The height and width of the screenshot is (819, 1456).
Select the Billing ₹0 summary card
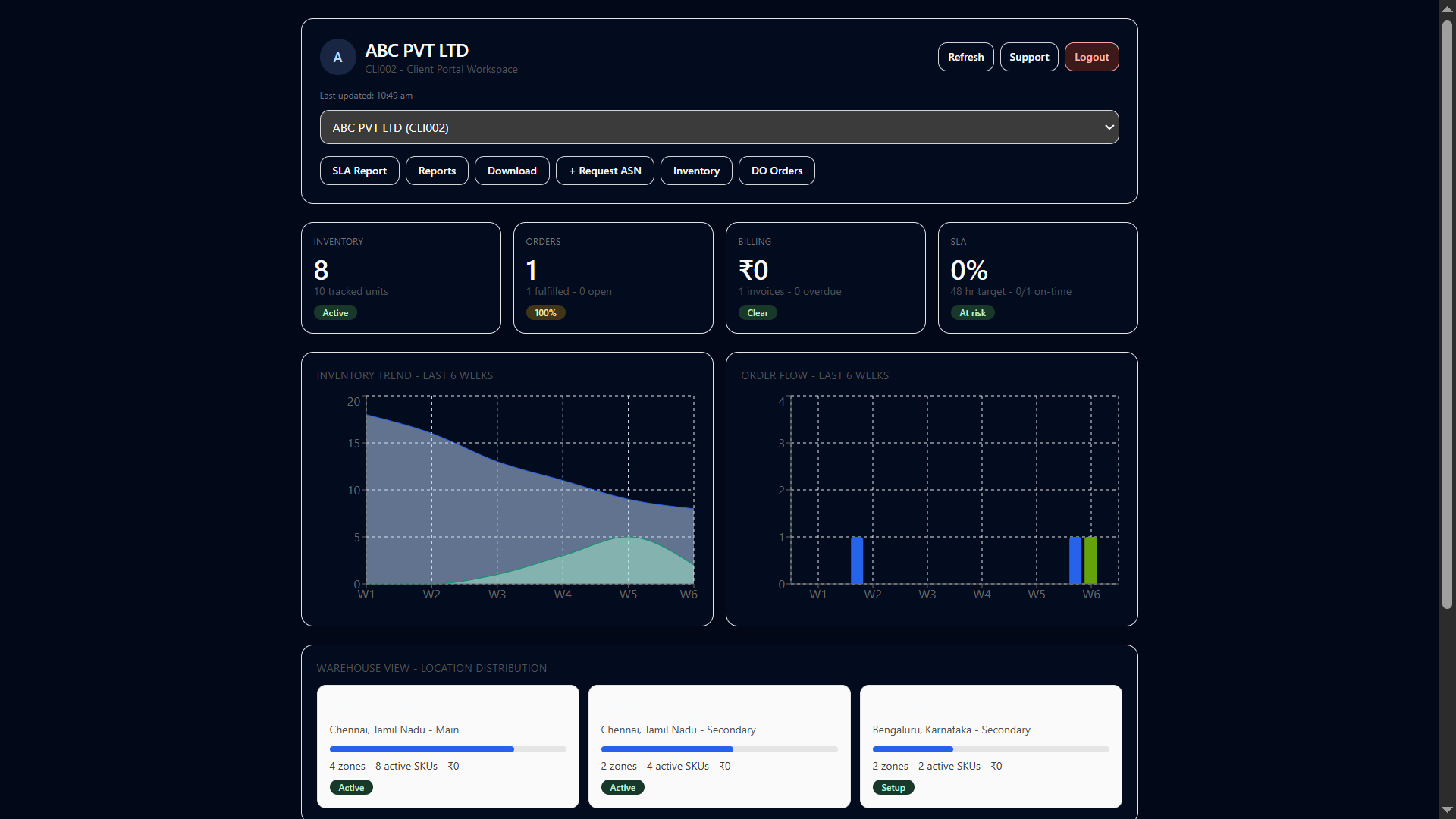click(825, 278)
